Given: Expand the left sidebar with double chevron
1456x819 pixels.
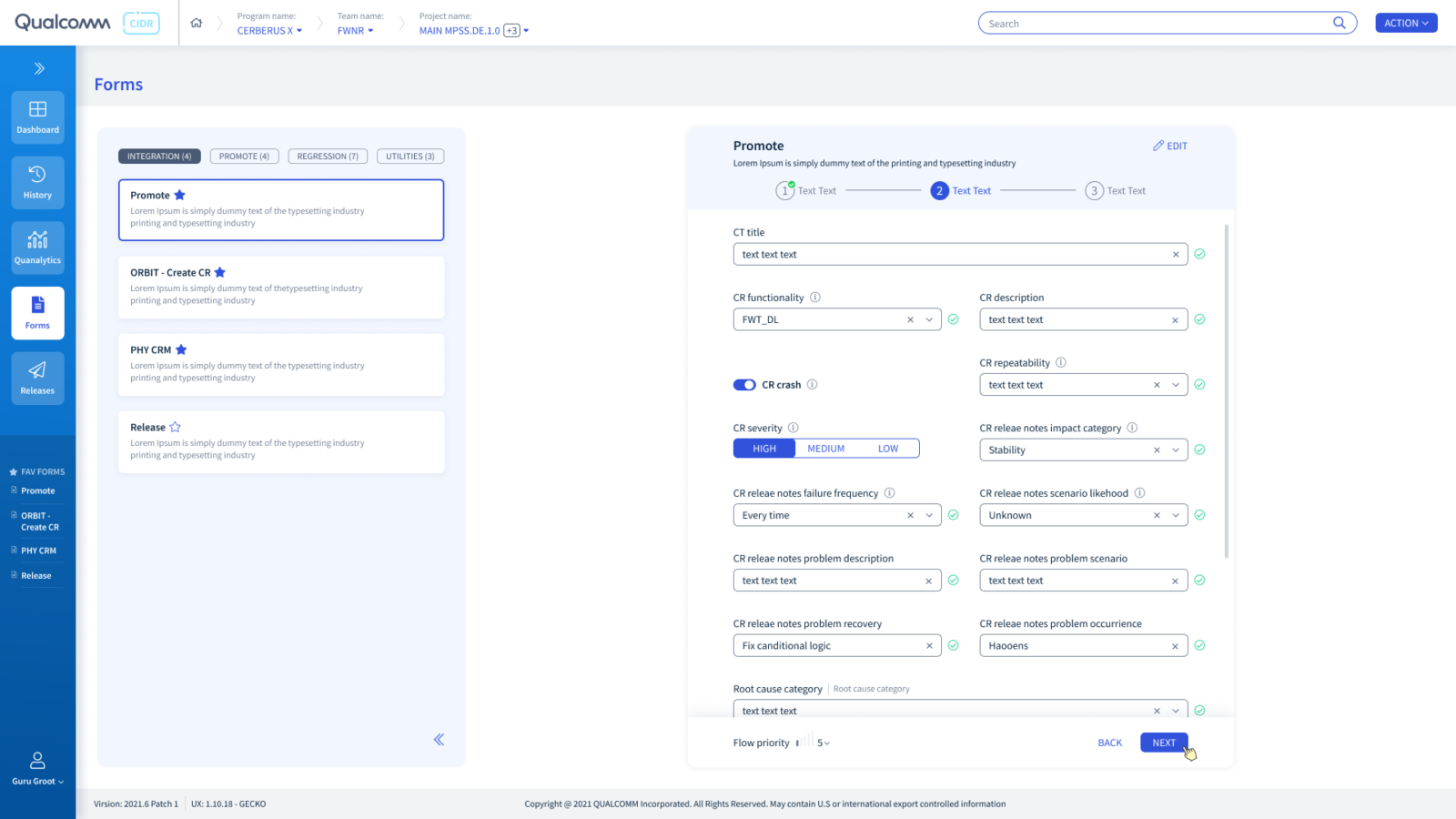Looking at the screenshot, I should pos(39,68).
